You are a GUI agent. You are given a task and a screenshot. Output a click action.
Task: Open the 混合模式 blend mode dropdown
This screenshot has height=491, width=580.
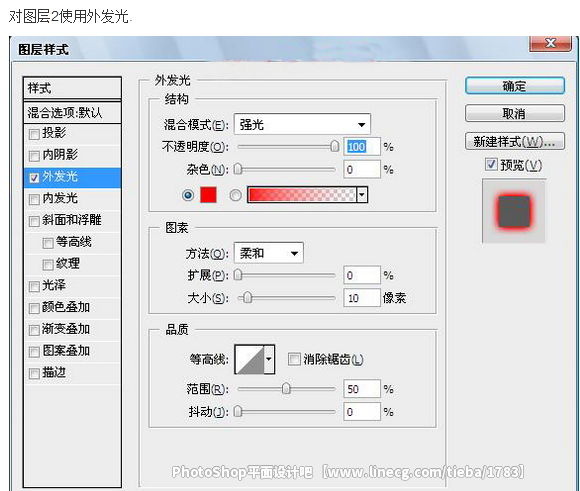click(302, 124)
